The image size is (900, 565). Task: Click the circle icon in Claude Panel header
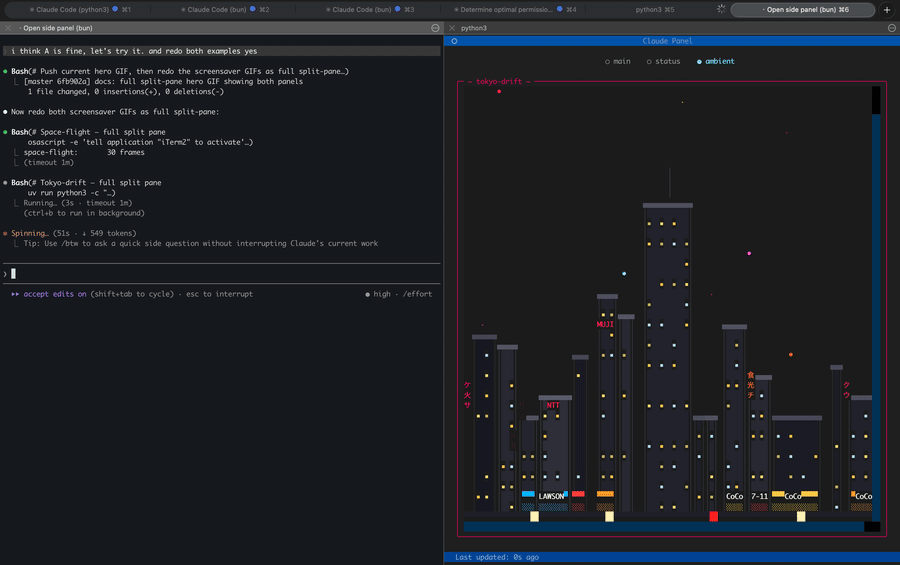pos(454,41)
